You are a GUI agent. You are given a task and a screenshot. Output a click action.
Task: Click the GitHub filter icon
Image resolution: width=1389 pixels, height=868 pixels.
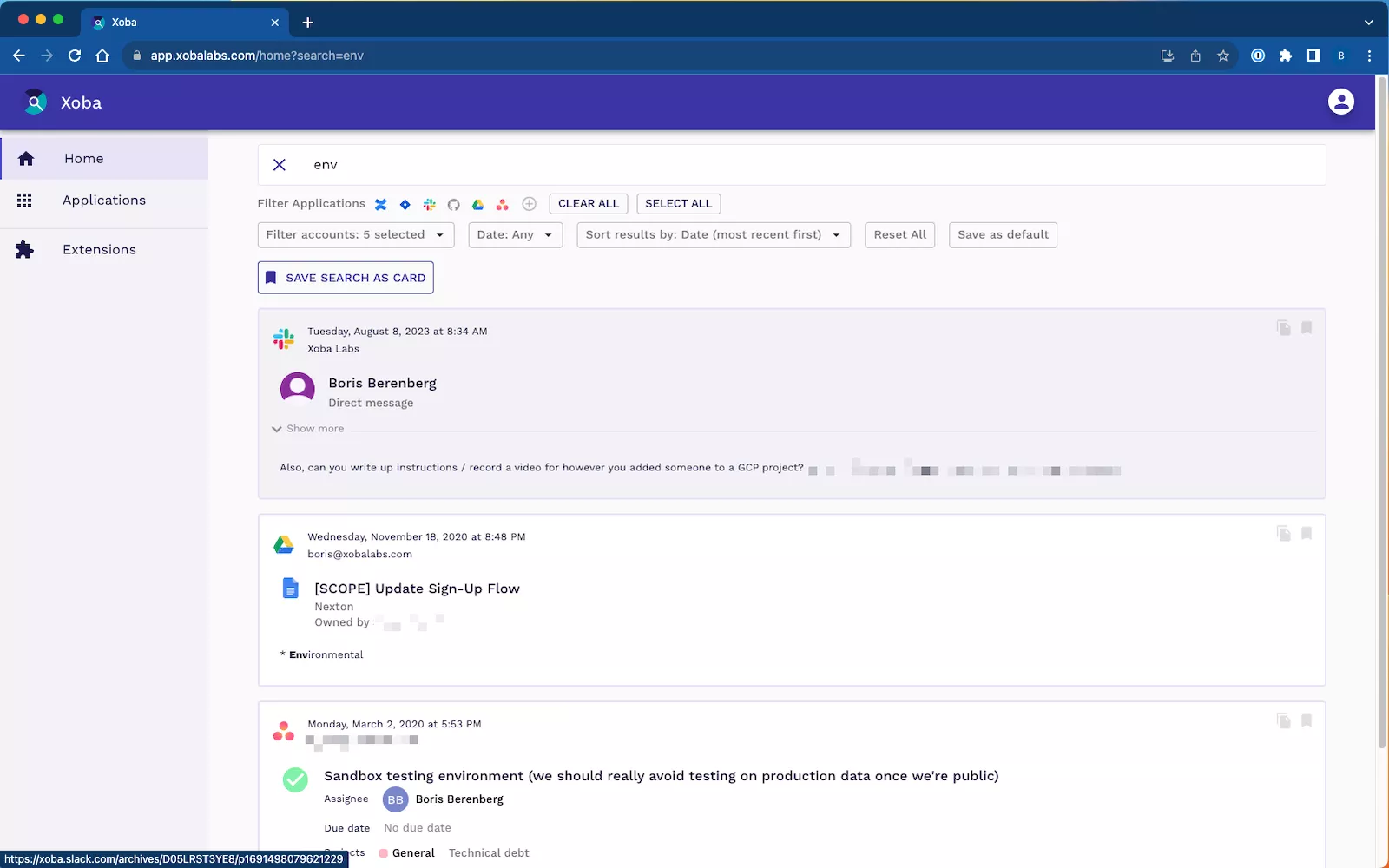[x=453, y=205]
